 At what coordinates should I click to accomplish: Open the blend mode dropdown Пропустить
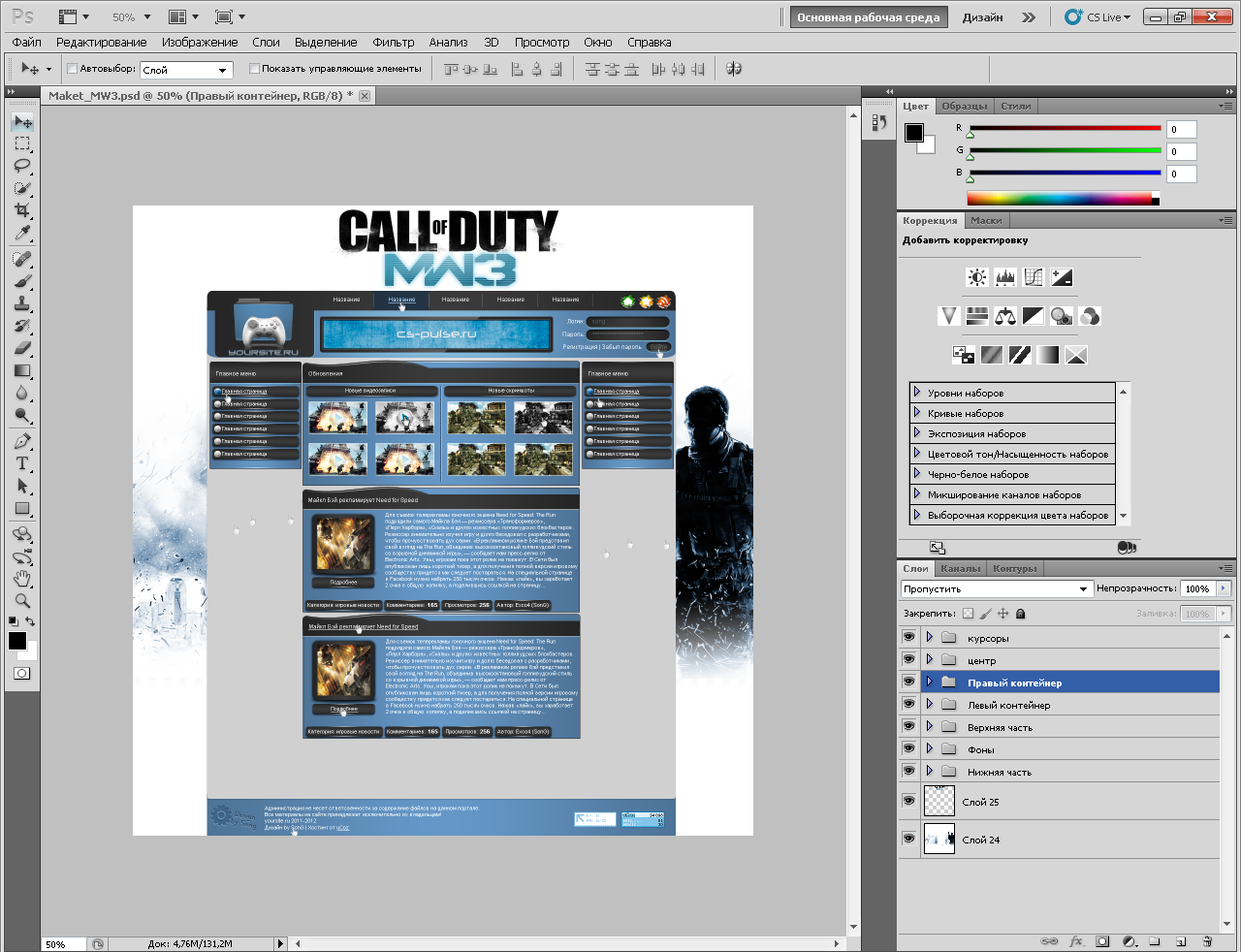click(x=996, y=588)
